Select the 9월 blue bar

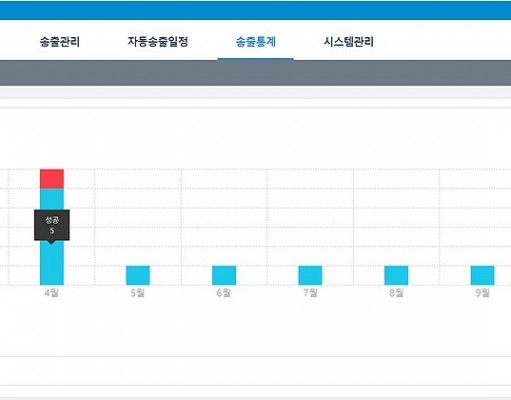[x=482, y=276]
